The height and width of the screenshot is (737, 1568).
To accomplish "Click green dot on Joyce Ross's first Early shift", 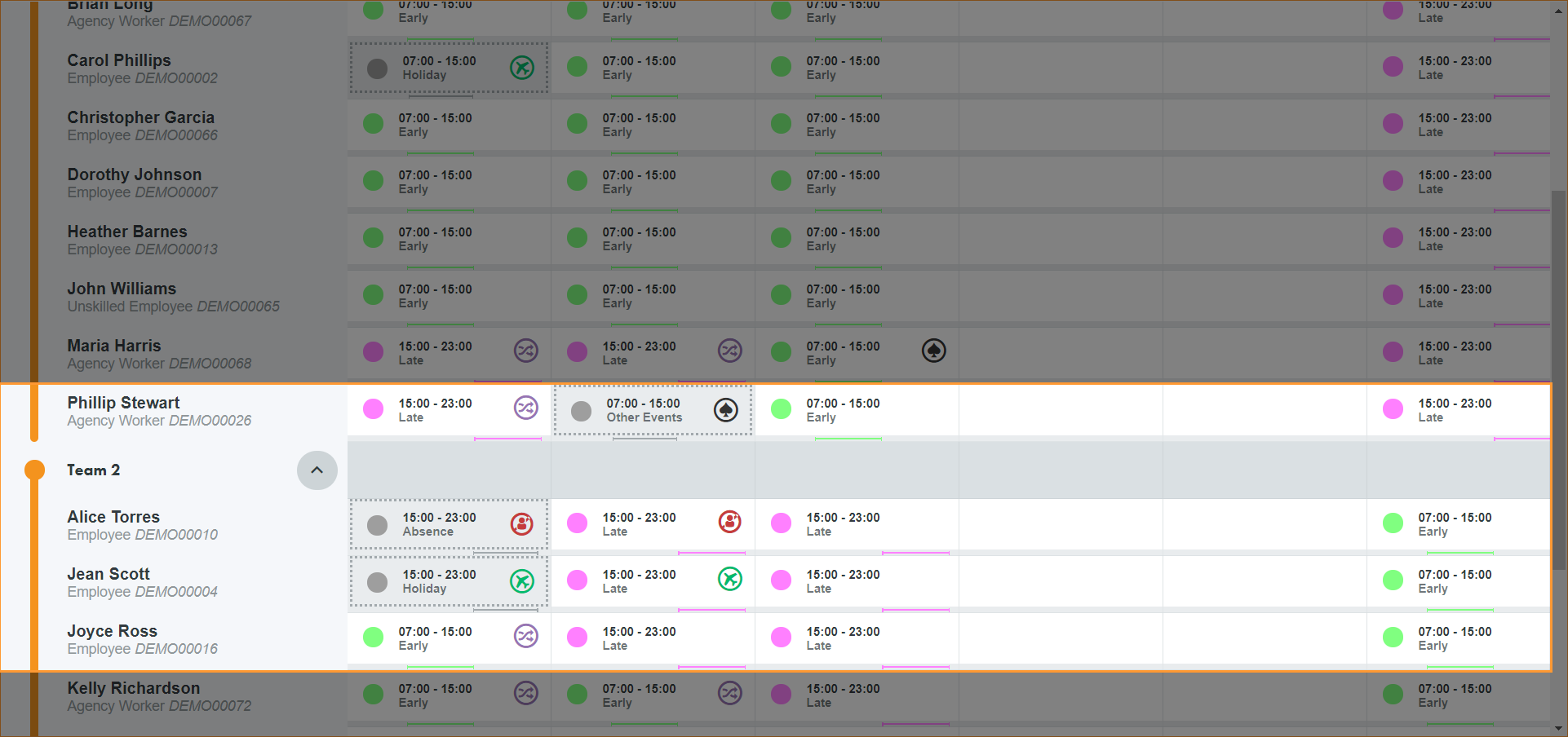I will coord(373,638).
